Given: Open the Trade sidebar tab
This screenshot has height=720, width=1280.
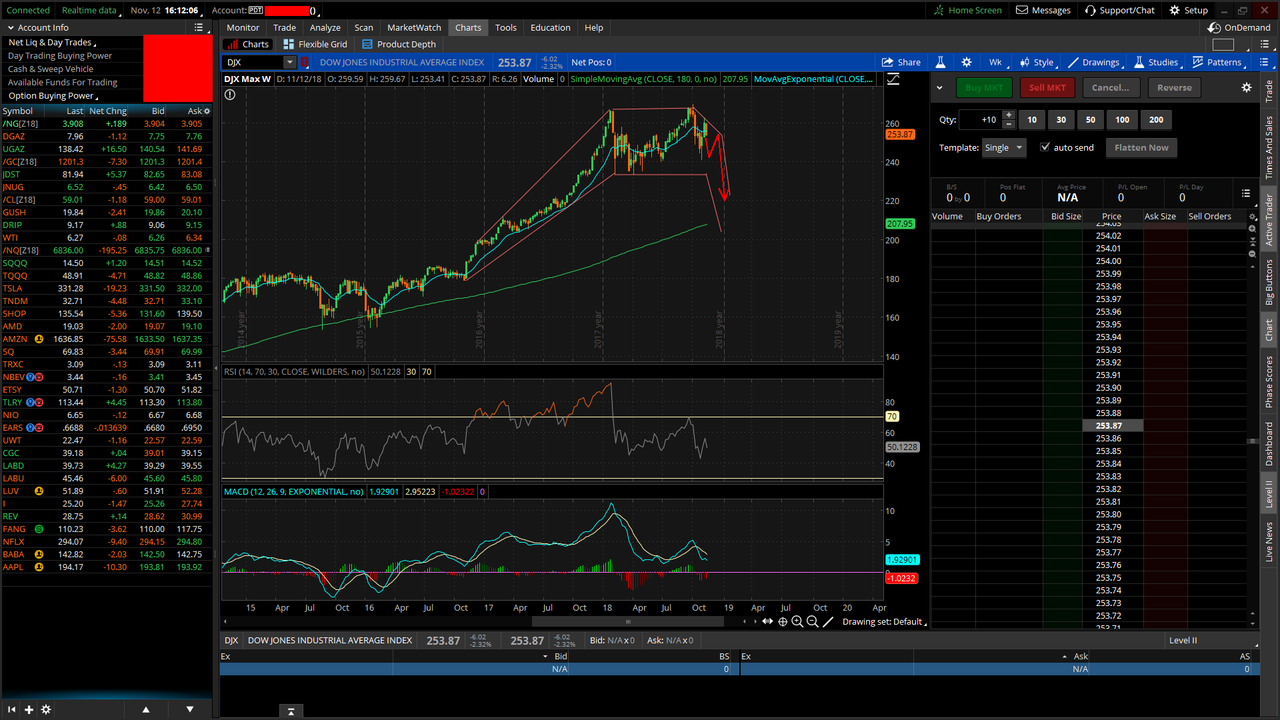Looking at the screenshot, I should [x=1270, y=91].
